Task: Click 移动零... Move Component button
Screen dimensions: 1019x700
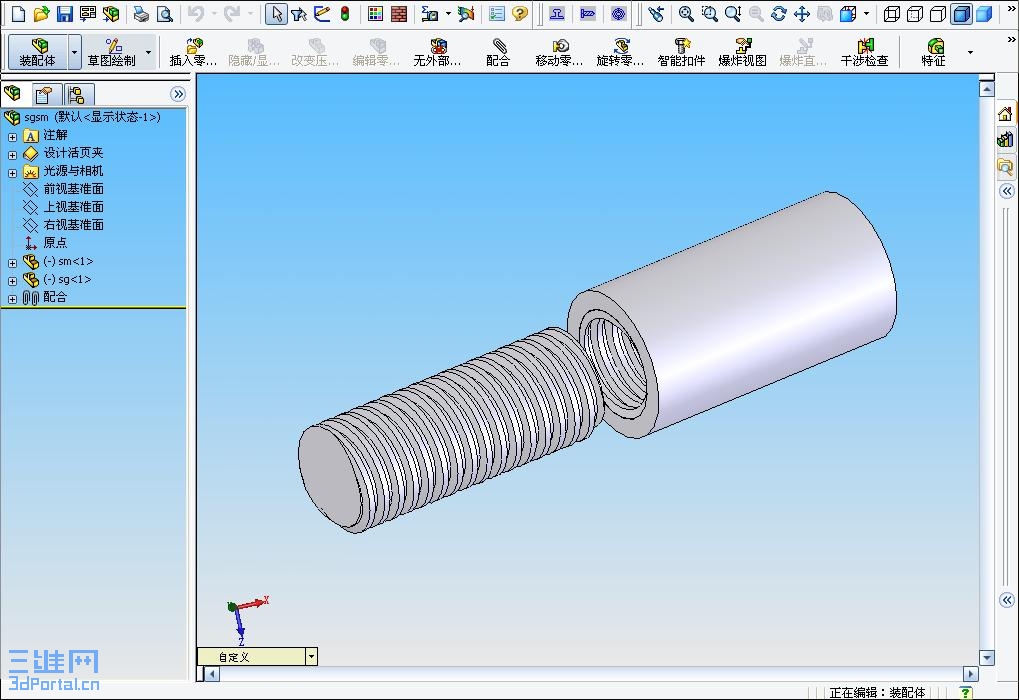Action: coord(560,52)
